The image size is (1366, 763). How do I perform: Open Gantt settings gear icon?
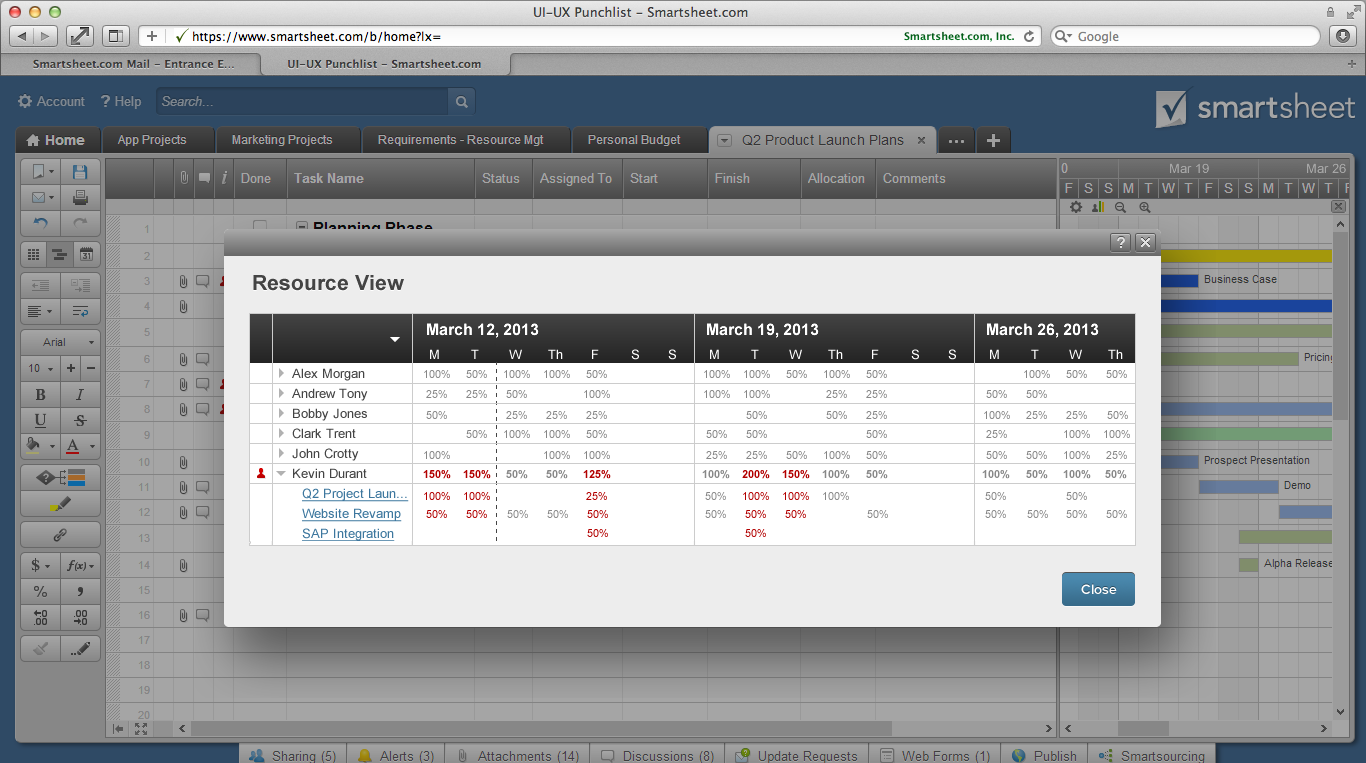coord(1076,207)
